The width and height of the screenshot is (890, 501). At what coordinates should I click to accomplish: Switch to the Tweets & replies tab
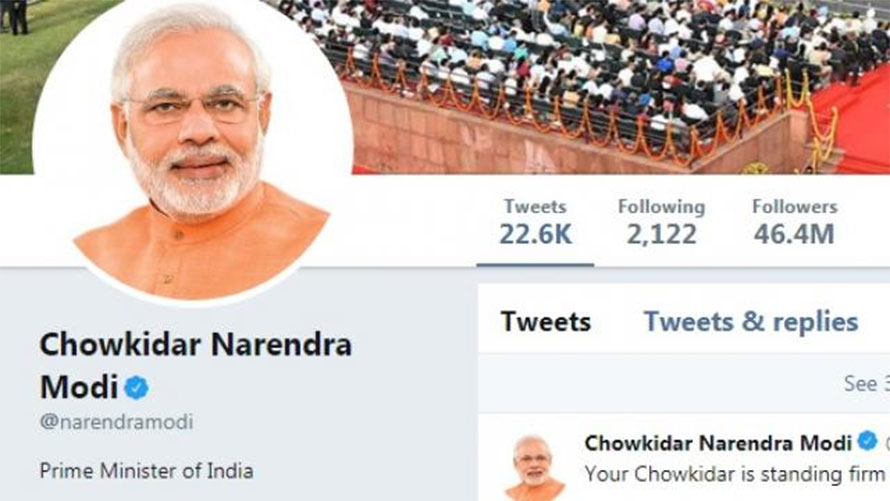pyautogui.click(x=750, y=322)
